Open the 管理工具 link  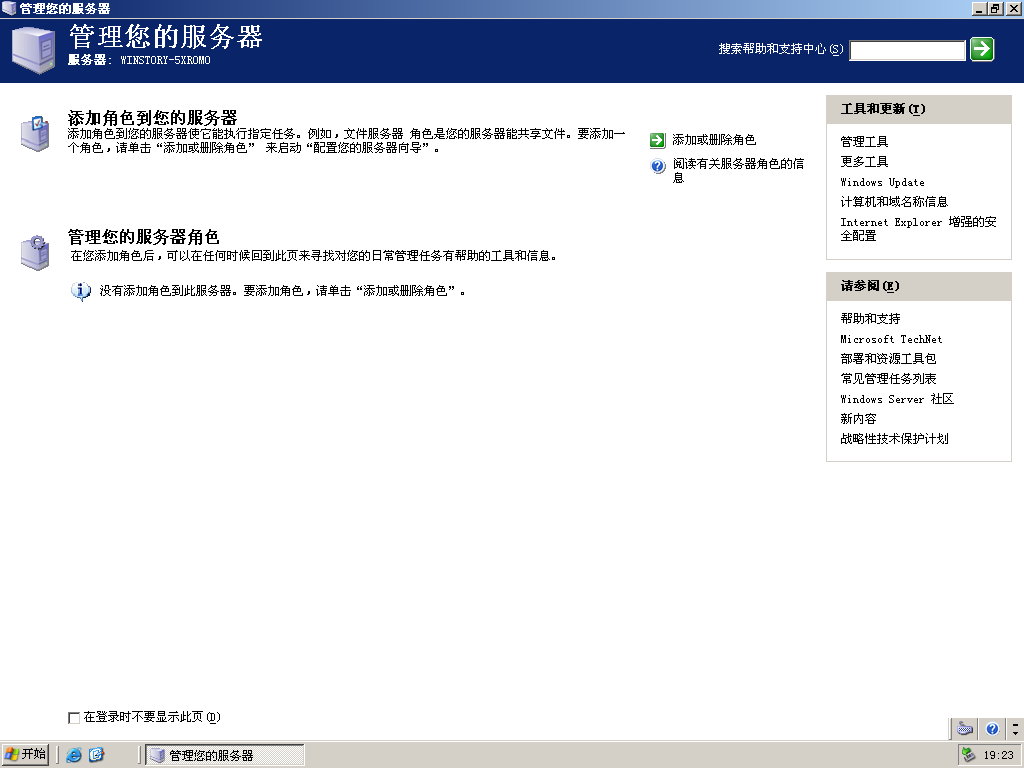coord(864,142)
